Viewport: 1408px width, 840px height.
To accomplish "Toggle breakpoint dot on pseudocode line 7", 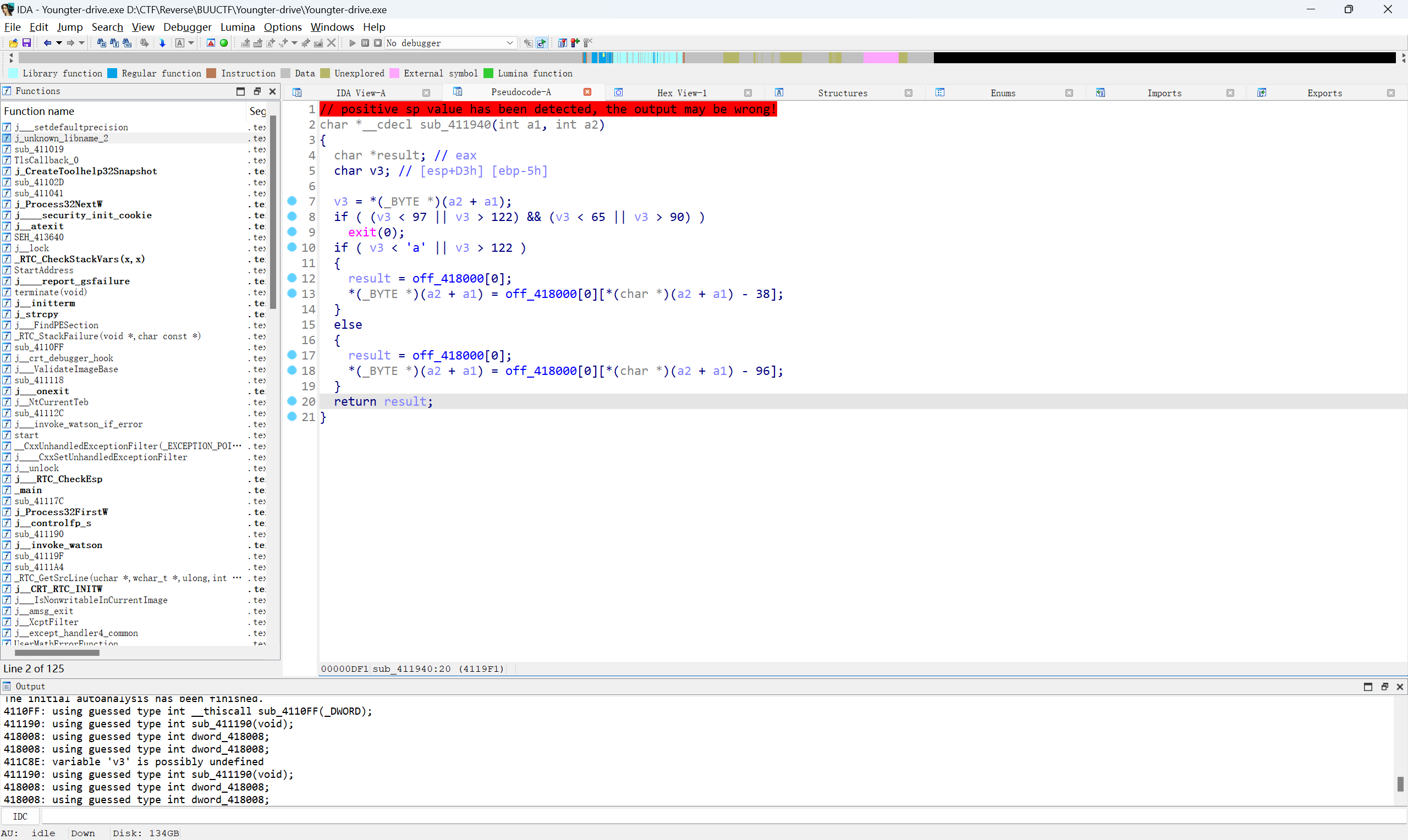I will point(292,201).
